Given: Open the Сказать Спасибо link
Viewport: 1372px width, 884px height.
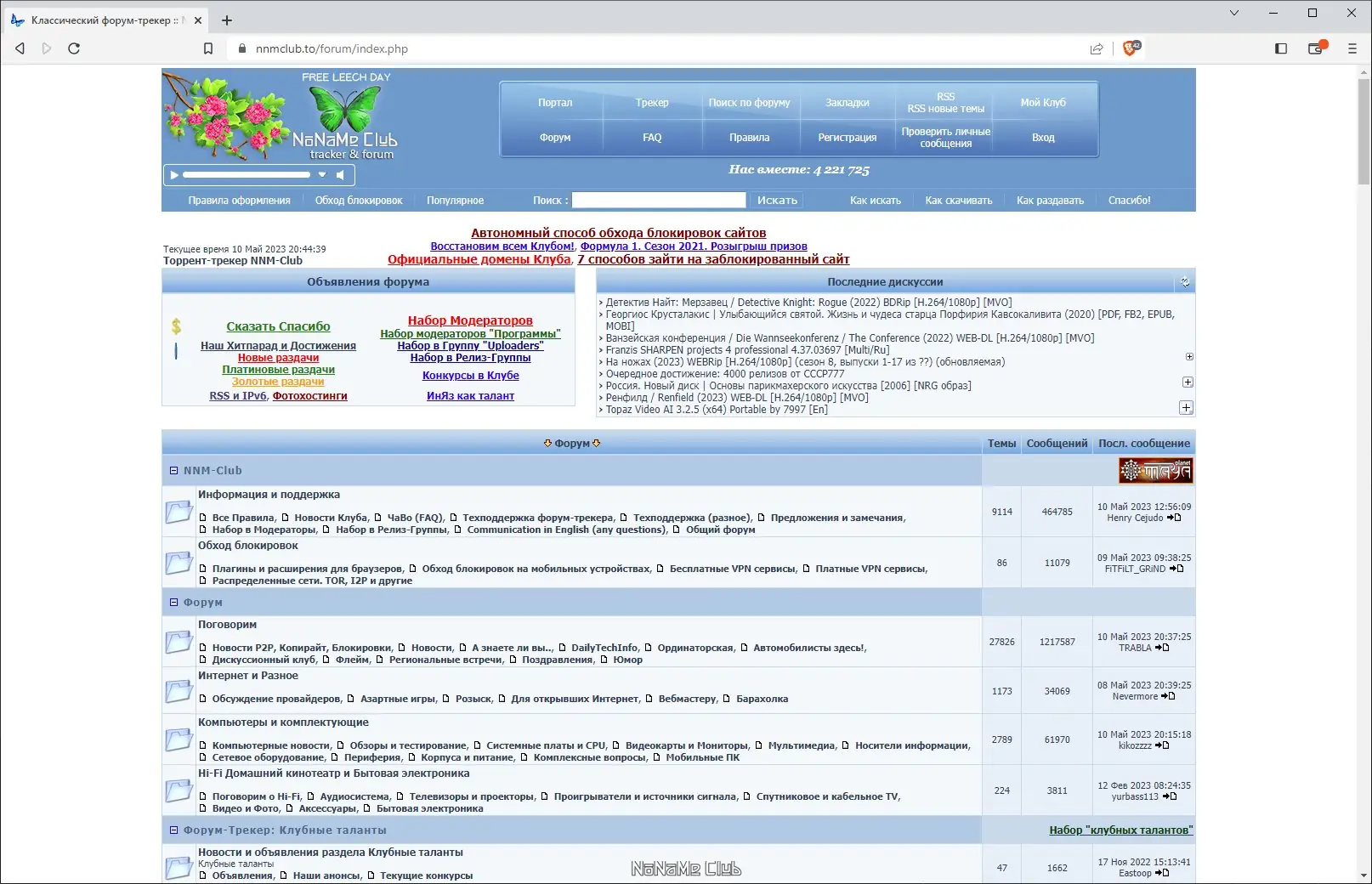Looking at the screenshot, I should pyautogui.click(x=278, y=326).
